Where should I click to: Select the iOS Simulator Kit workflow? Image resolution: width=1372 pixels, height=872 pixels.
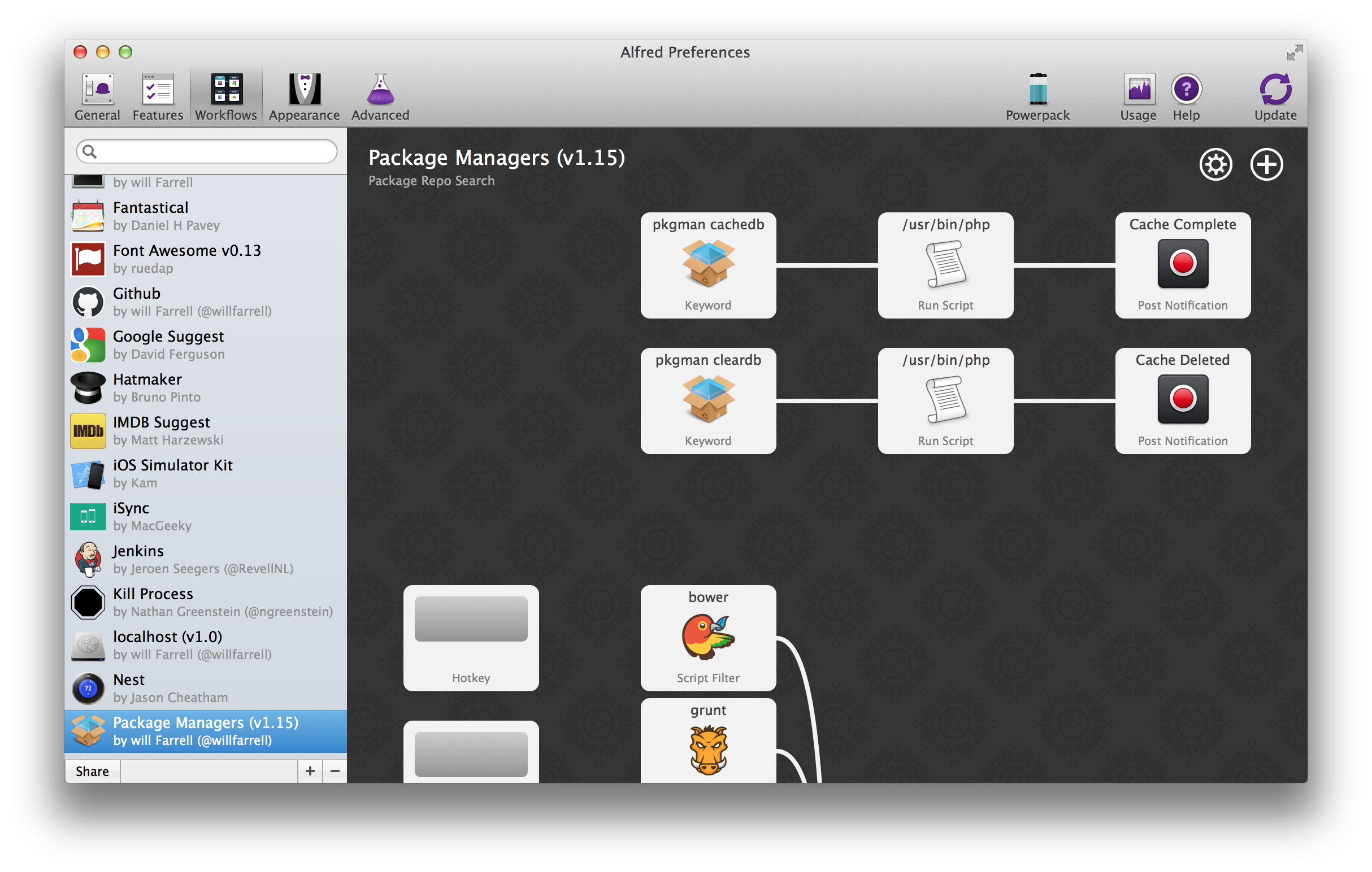click(206, 474)
